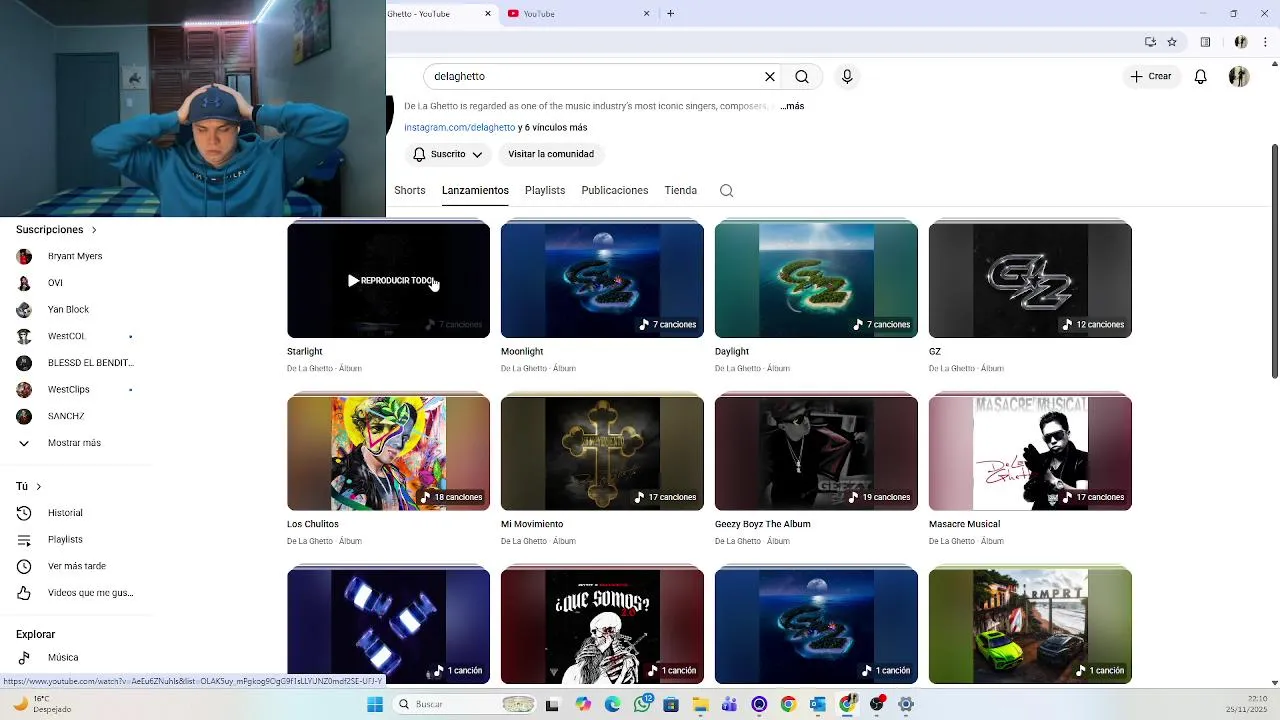This screenshot has height=720, width=1280.
Task: Click the page vertical scrollbar
Action: coord(1274,262)
